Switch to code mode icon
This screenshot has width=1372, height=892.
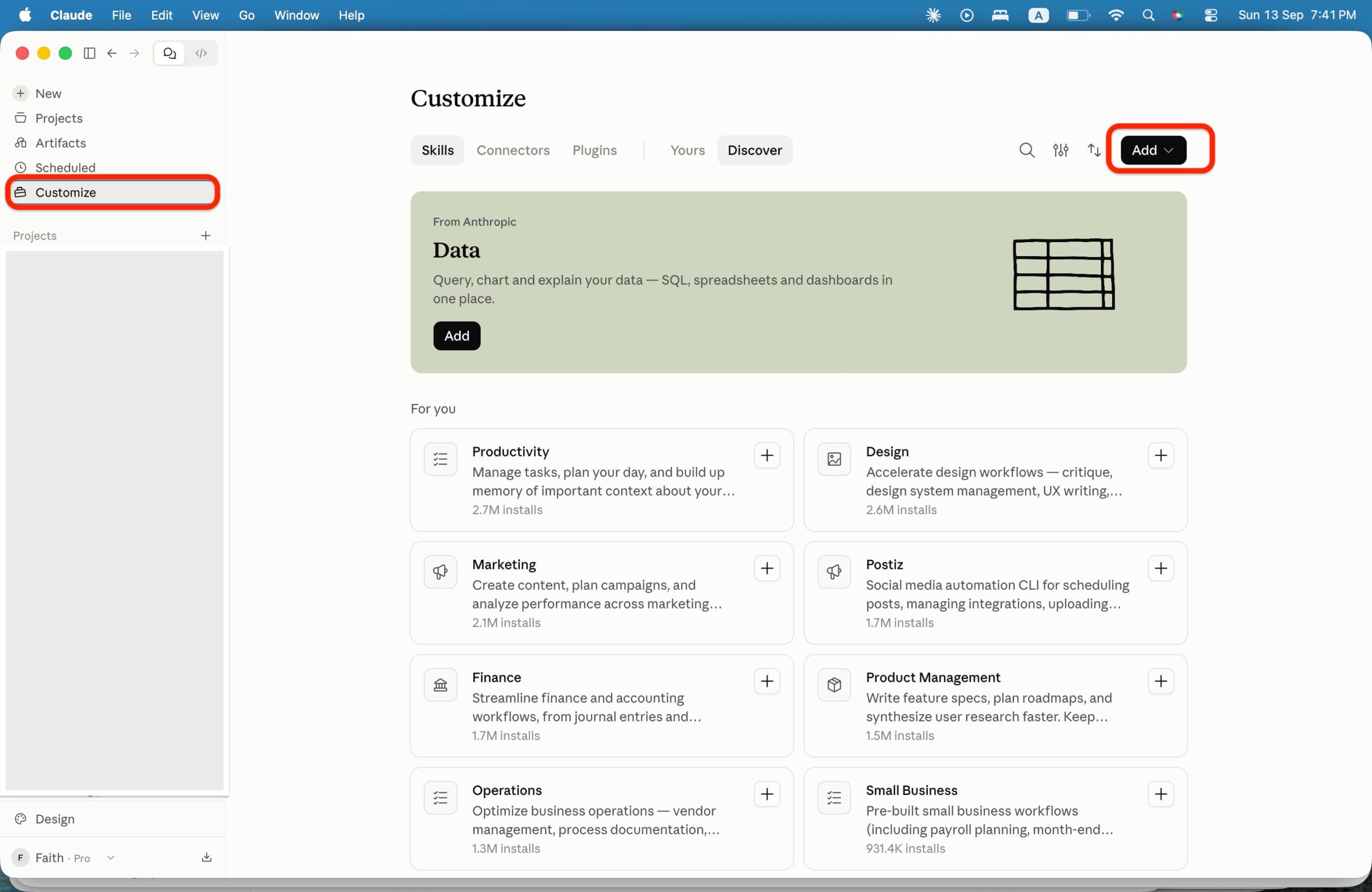coord(201,53)
